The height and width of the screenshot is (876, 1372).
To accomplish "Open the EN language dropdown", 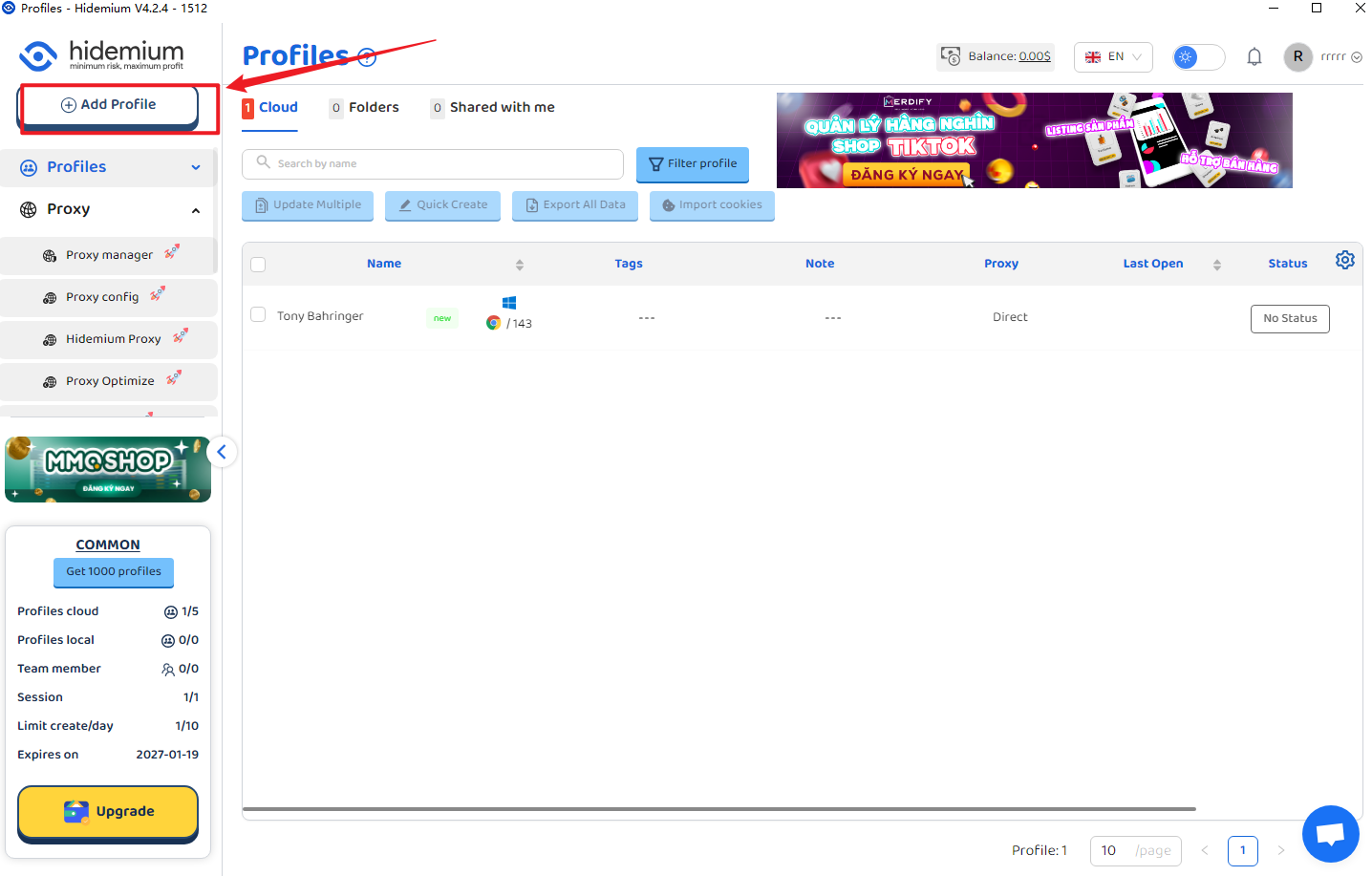I will 1113,57.
